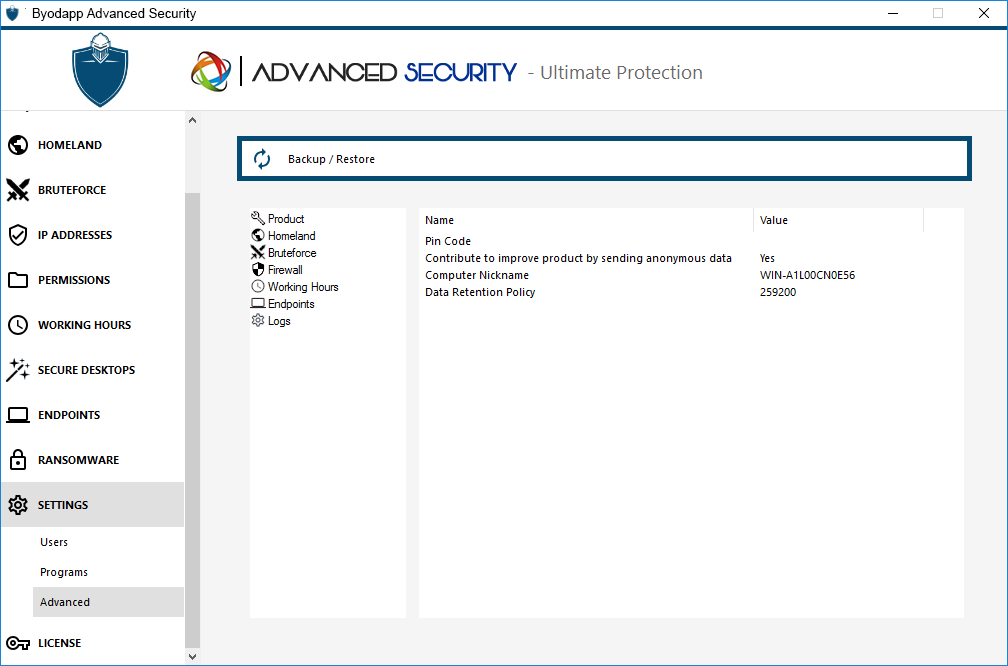This screenshot has height=666, width=1008.
Task: Click the Yes value cell
Action: point(768,258)
